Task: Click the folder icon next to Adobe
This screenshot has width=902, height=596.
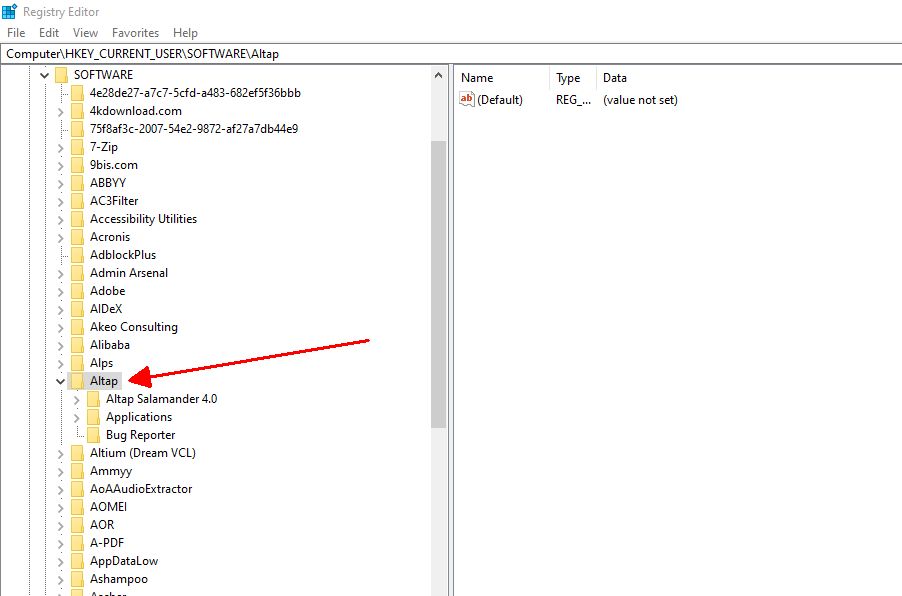Action: coord(77,291)
